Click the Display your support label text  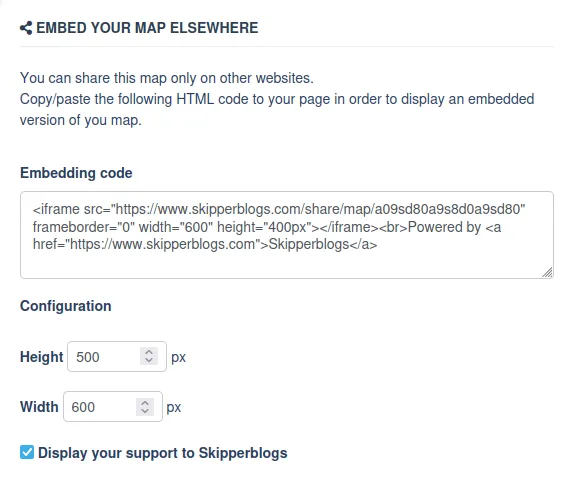point(163,453)
